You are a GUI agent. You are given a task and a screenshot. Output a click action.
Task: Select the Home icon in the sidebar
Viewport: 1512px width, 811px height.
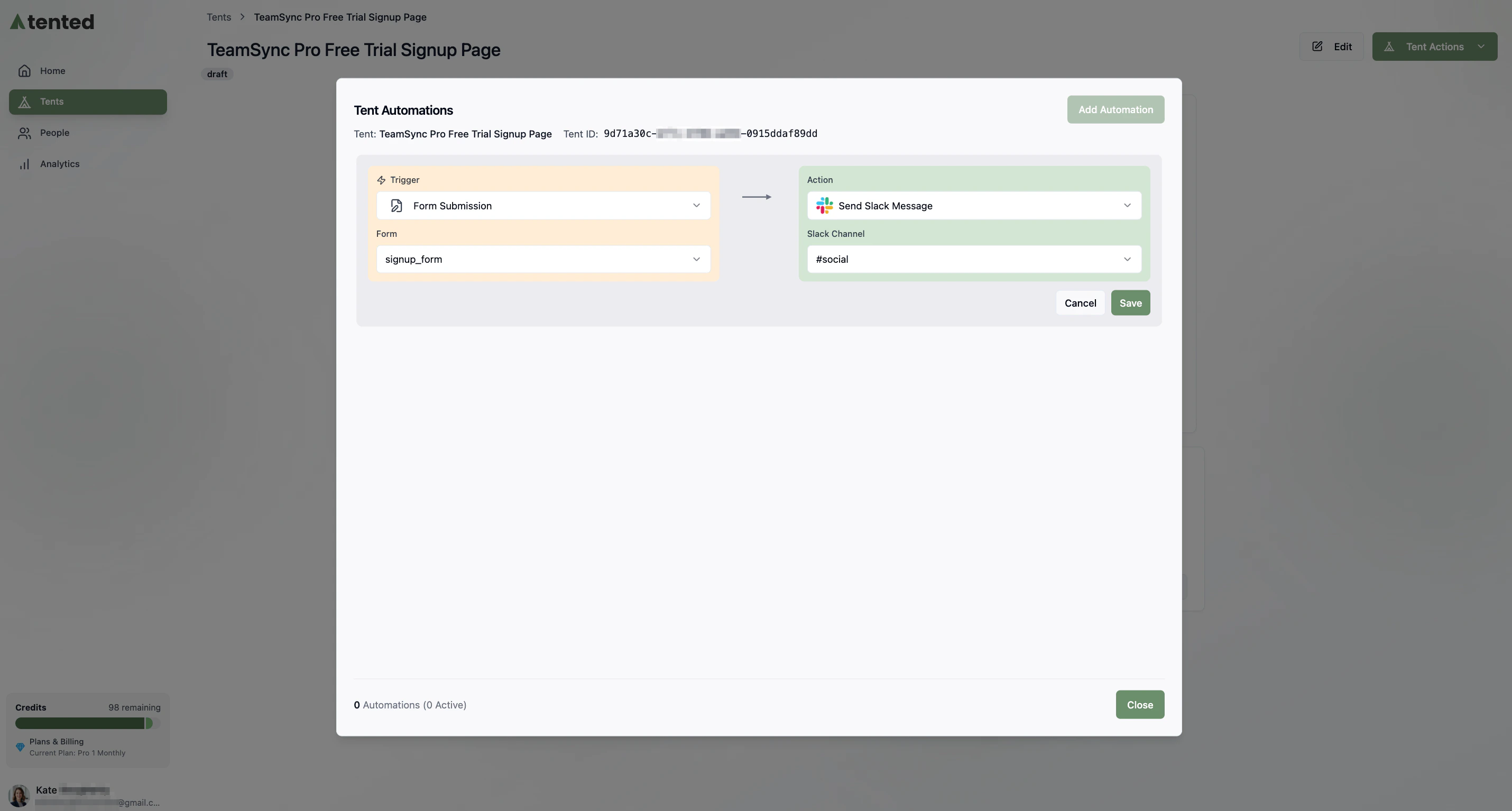24,70
